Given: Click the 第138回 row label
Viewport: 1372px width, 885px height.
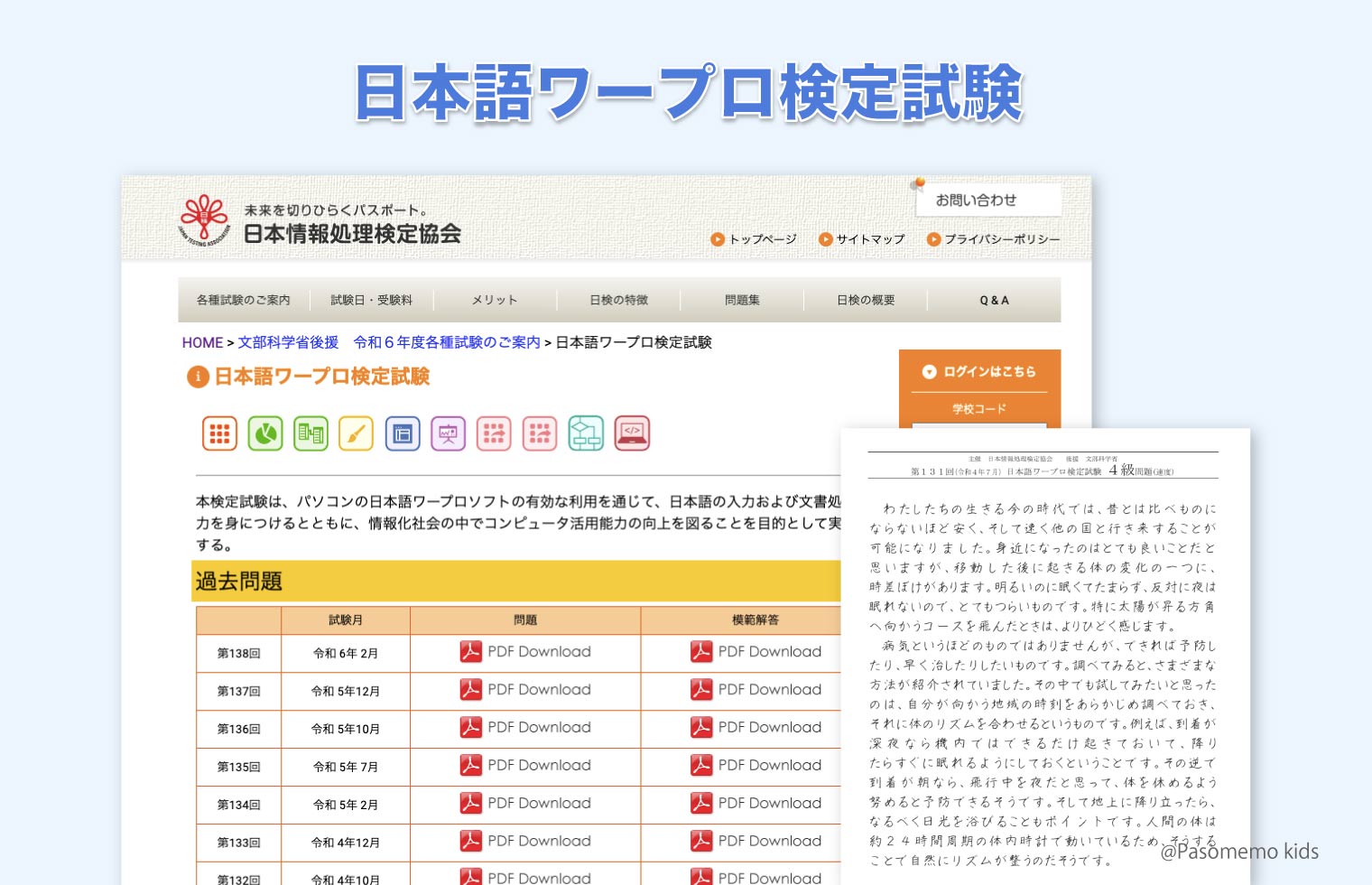Looking at the screenshot, I should [x=238, y=653].
